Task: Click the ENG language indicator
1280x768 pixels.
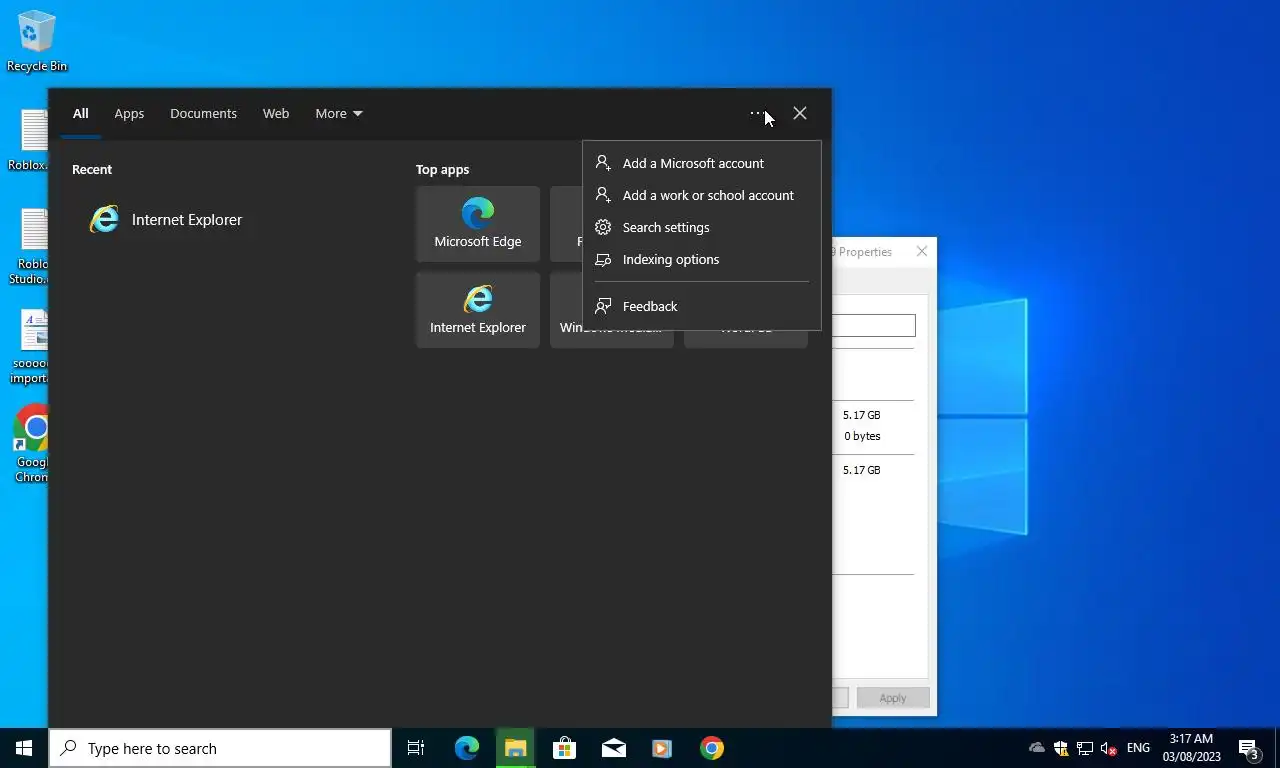Action: click(1138, 748)
